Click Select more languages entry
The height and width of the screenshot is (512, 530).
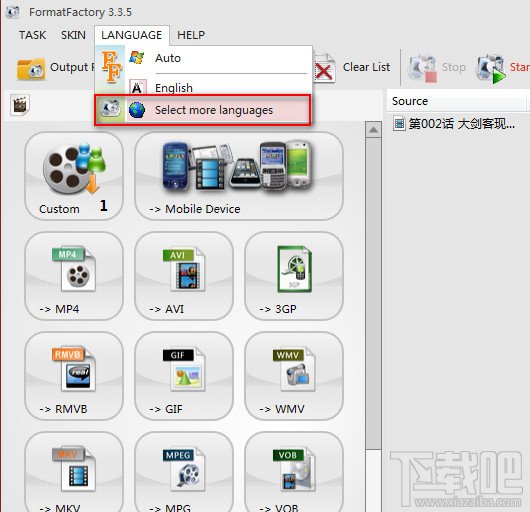pos(202,110)
